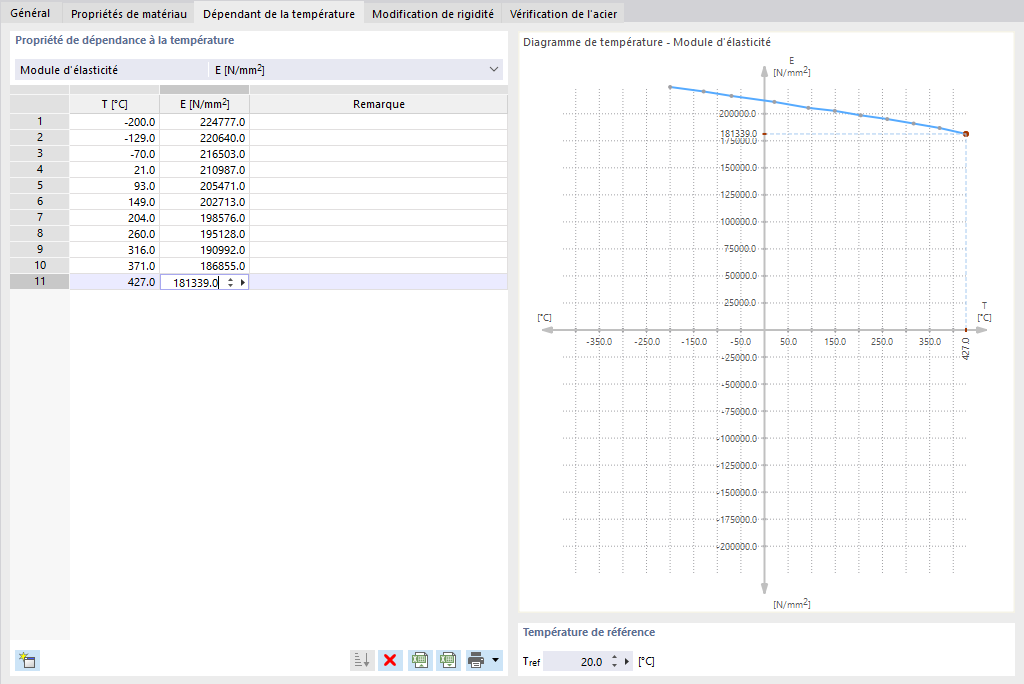Screen dimensions: 1024x684
Task: Click the Tref stepper arrows
Action: pyautogui.click(x=614, y=661)
